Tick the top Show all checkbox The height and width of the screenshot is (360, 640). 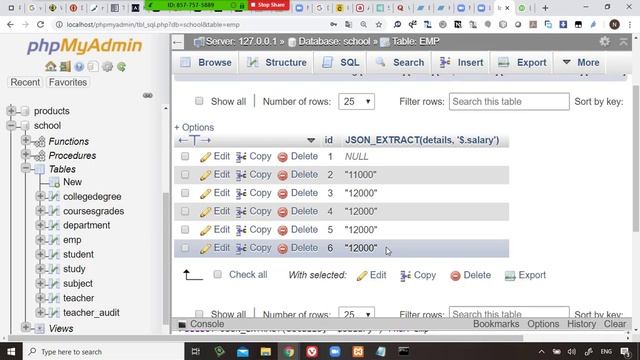point(199,101)
